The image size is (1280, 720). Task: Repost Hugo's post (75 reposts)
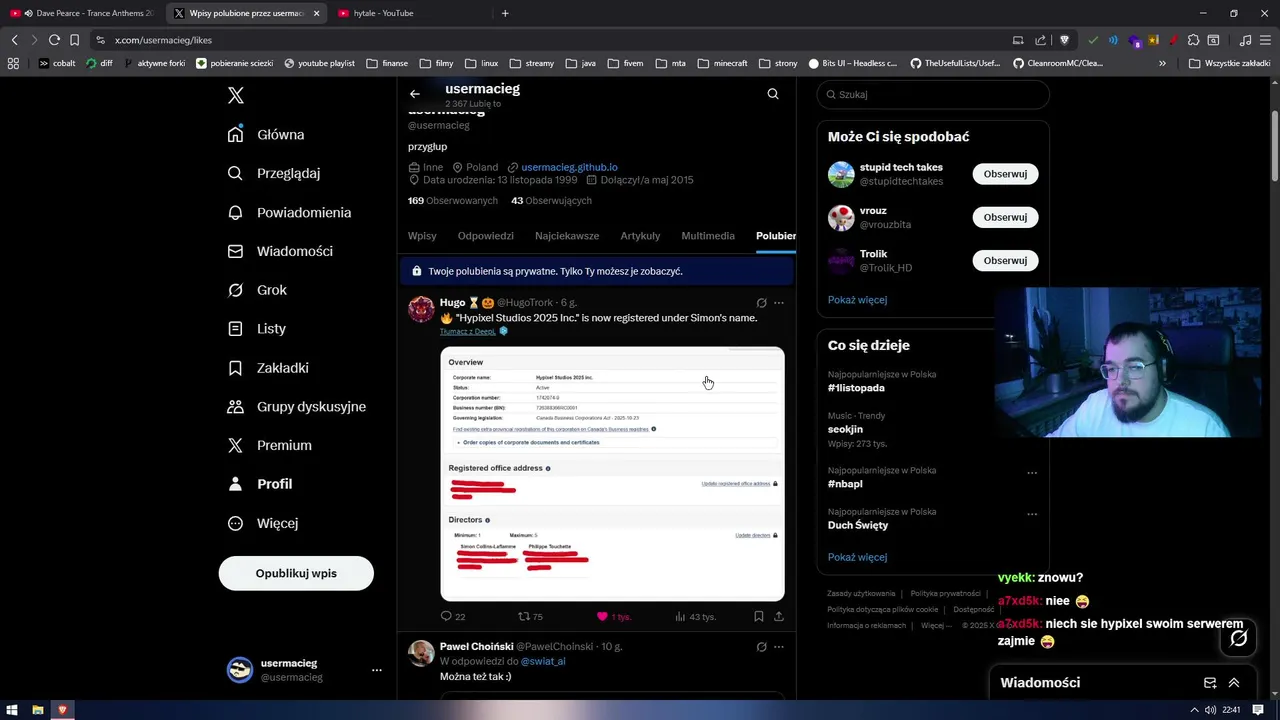(x=530, y=617)
